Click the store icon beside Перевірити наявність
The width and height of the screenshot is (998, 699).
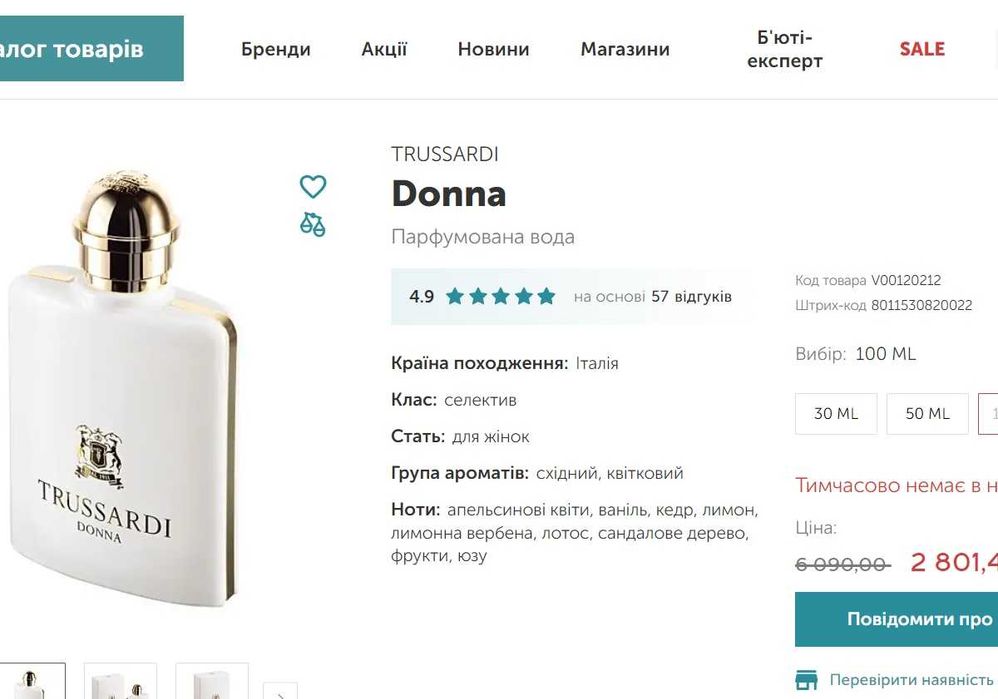(x=806, y=681)
